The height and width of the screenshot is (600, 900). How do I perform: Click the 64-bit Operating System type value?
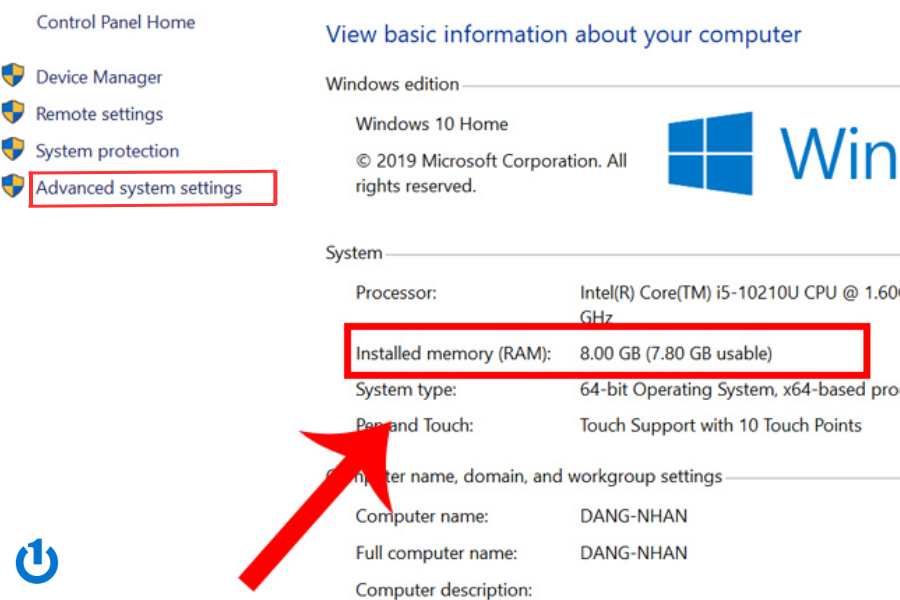[737, 389]
